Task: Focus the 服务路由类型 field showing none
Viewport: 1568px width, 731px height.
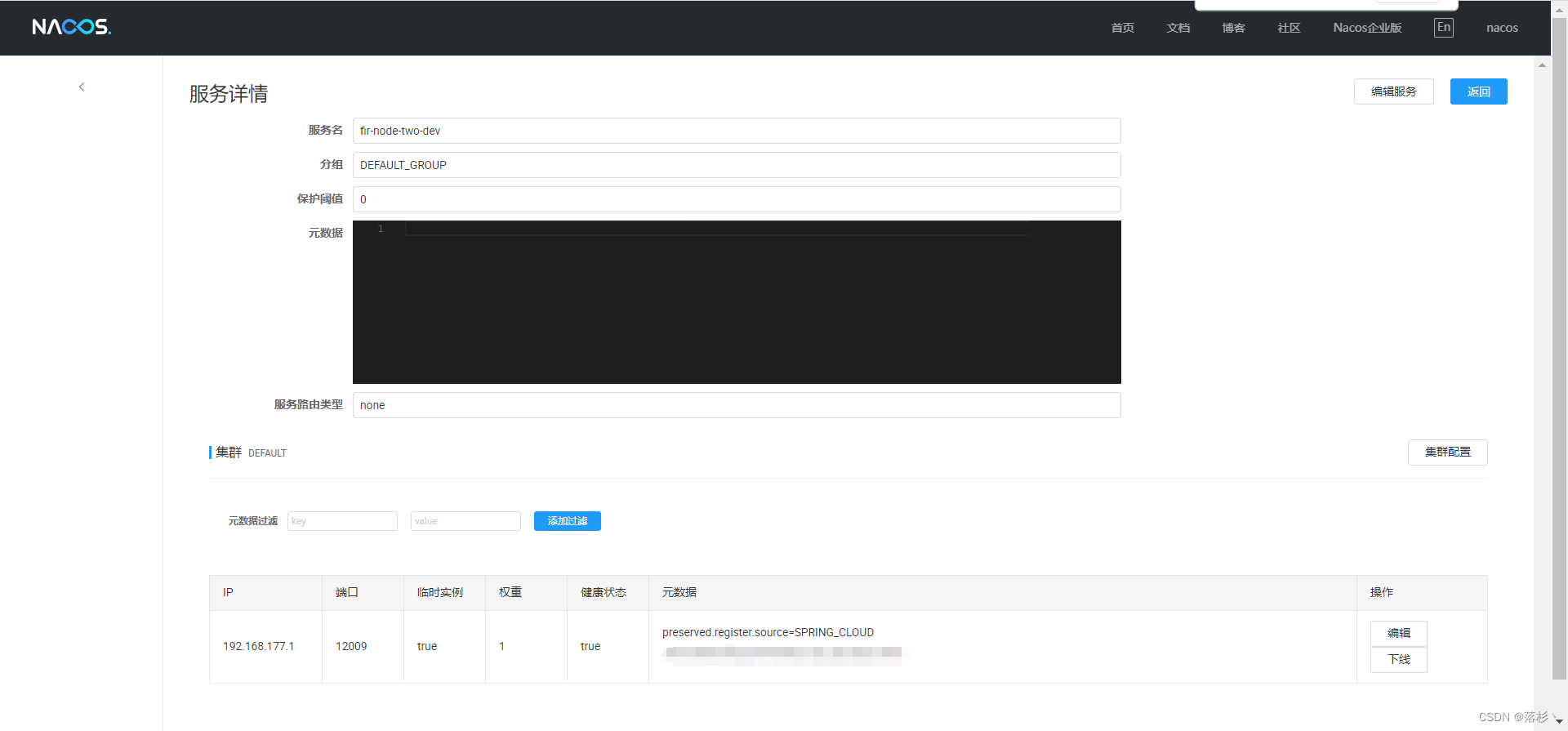Action: [737, 405]
